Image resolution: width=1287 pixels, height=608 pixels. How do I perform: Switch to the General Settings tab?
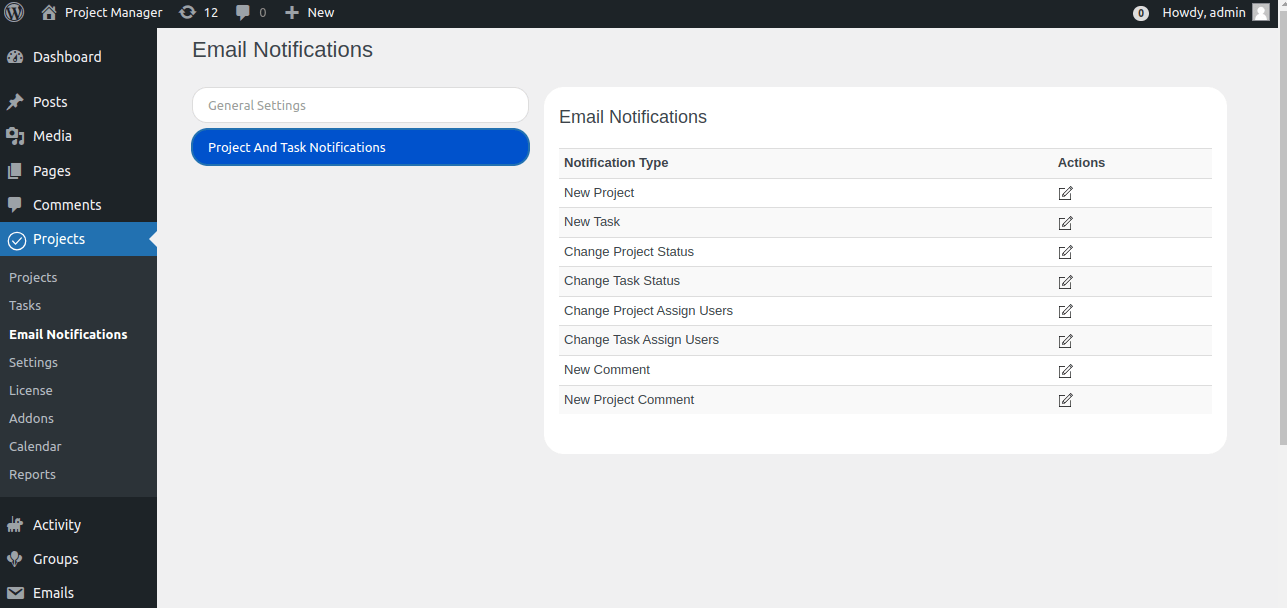tap(360, 105)
